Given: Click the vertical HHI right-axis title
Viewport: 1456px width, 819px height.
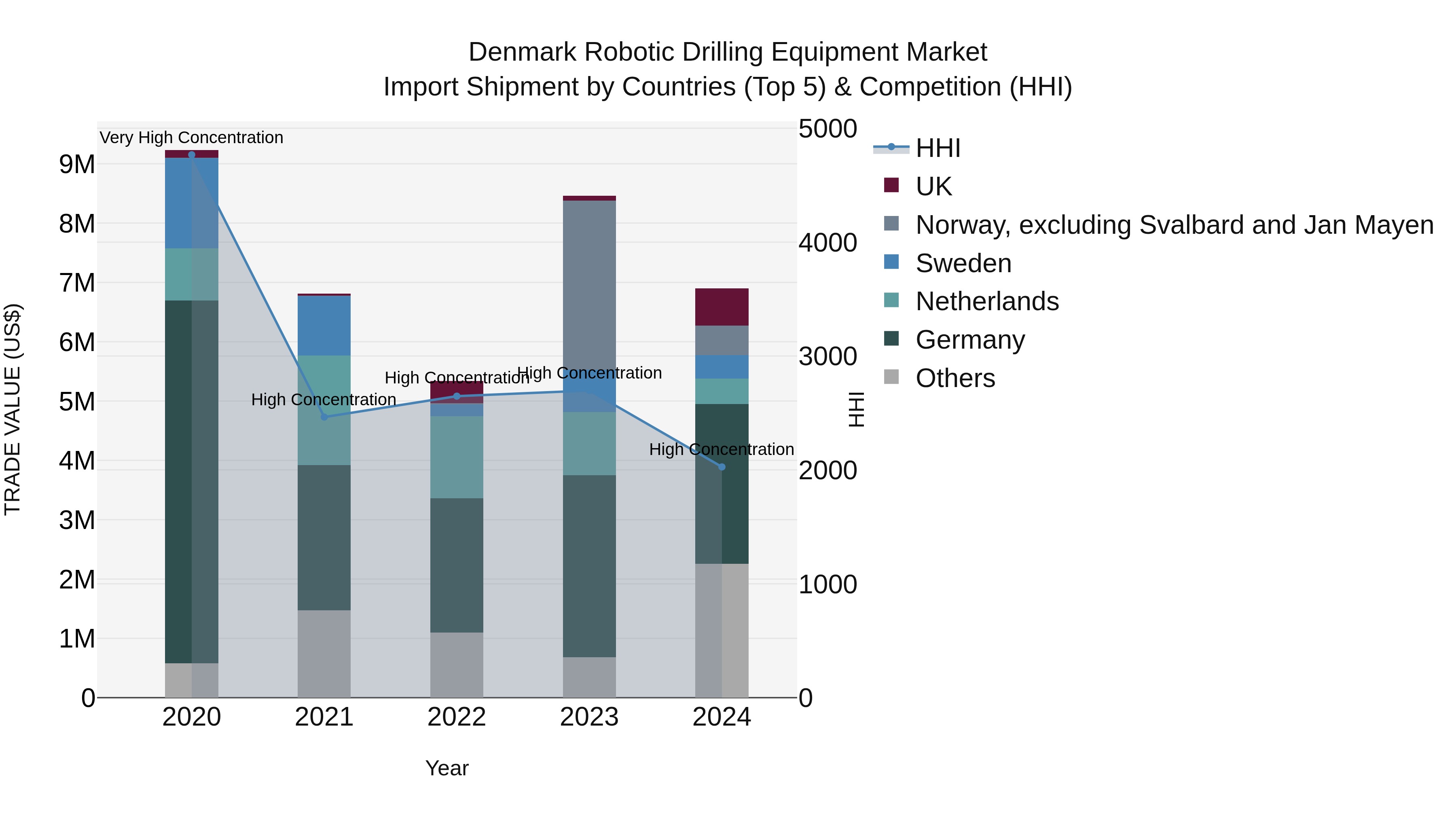Looking at the screenshot, I should coord(857,409).
